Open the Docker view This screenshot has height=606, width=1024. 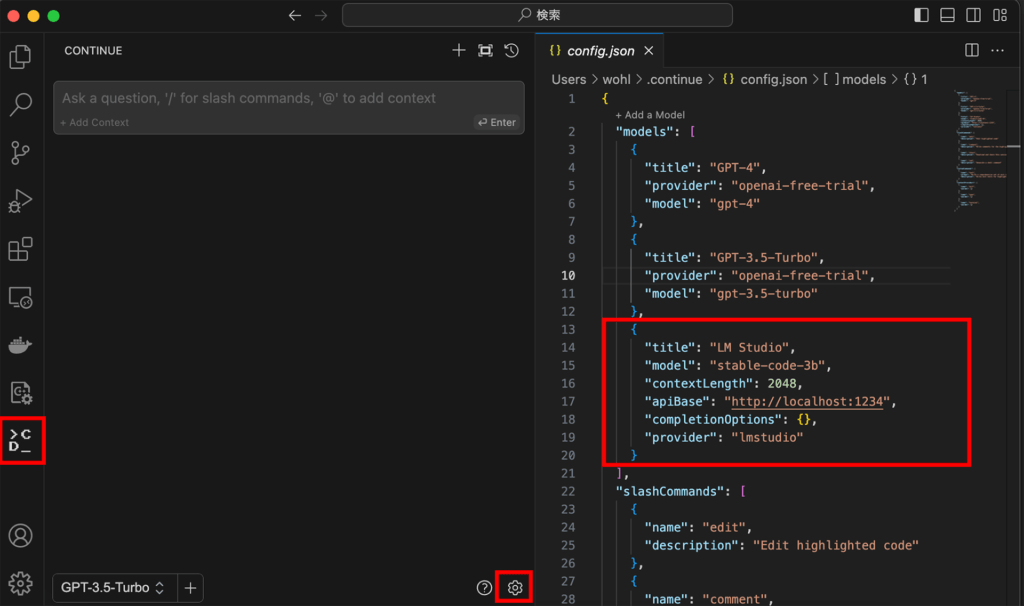[x=20, y=345]
